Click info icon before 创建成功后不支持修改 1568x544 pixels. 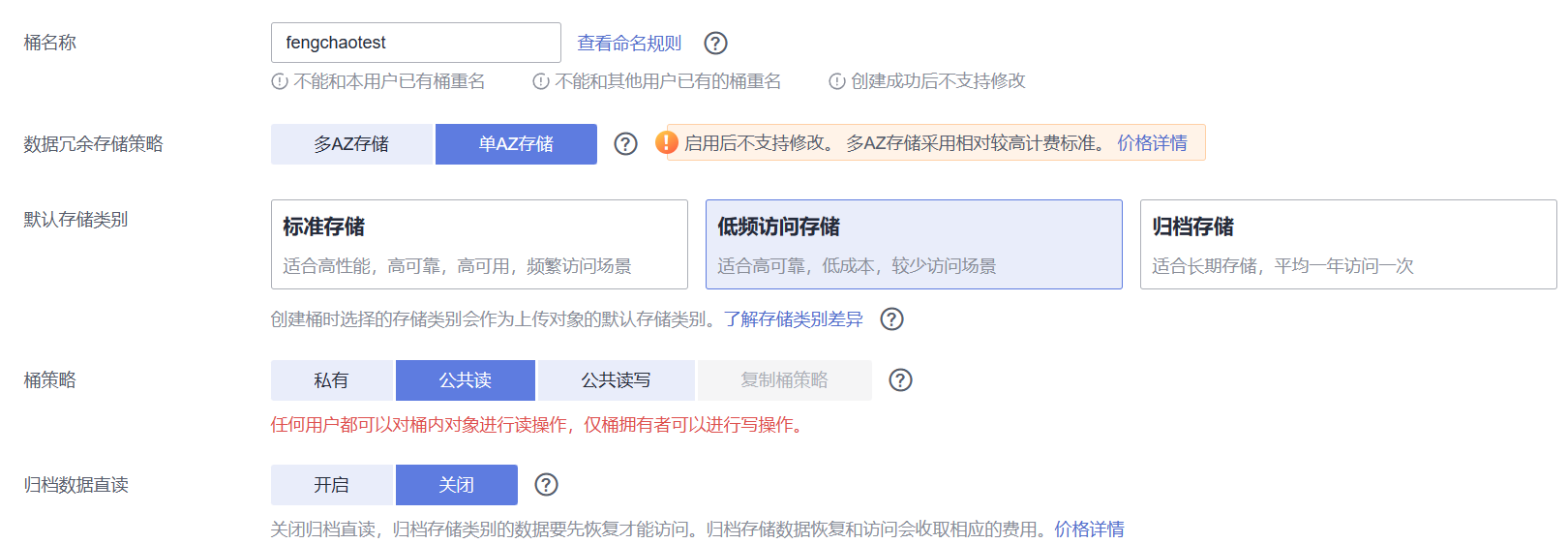(x=837, y=81)
